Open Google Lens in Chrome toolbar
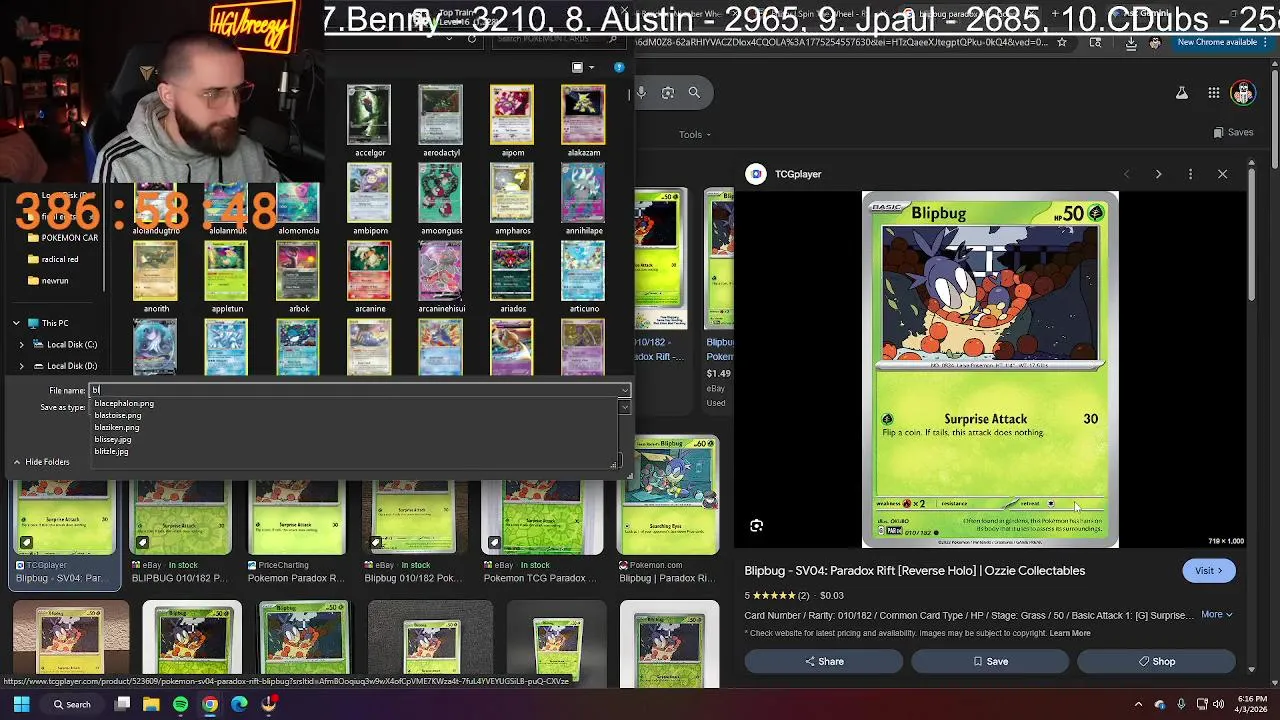This screenshot has height=720, width=1280. 1096,43
